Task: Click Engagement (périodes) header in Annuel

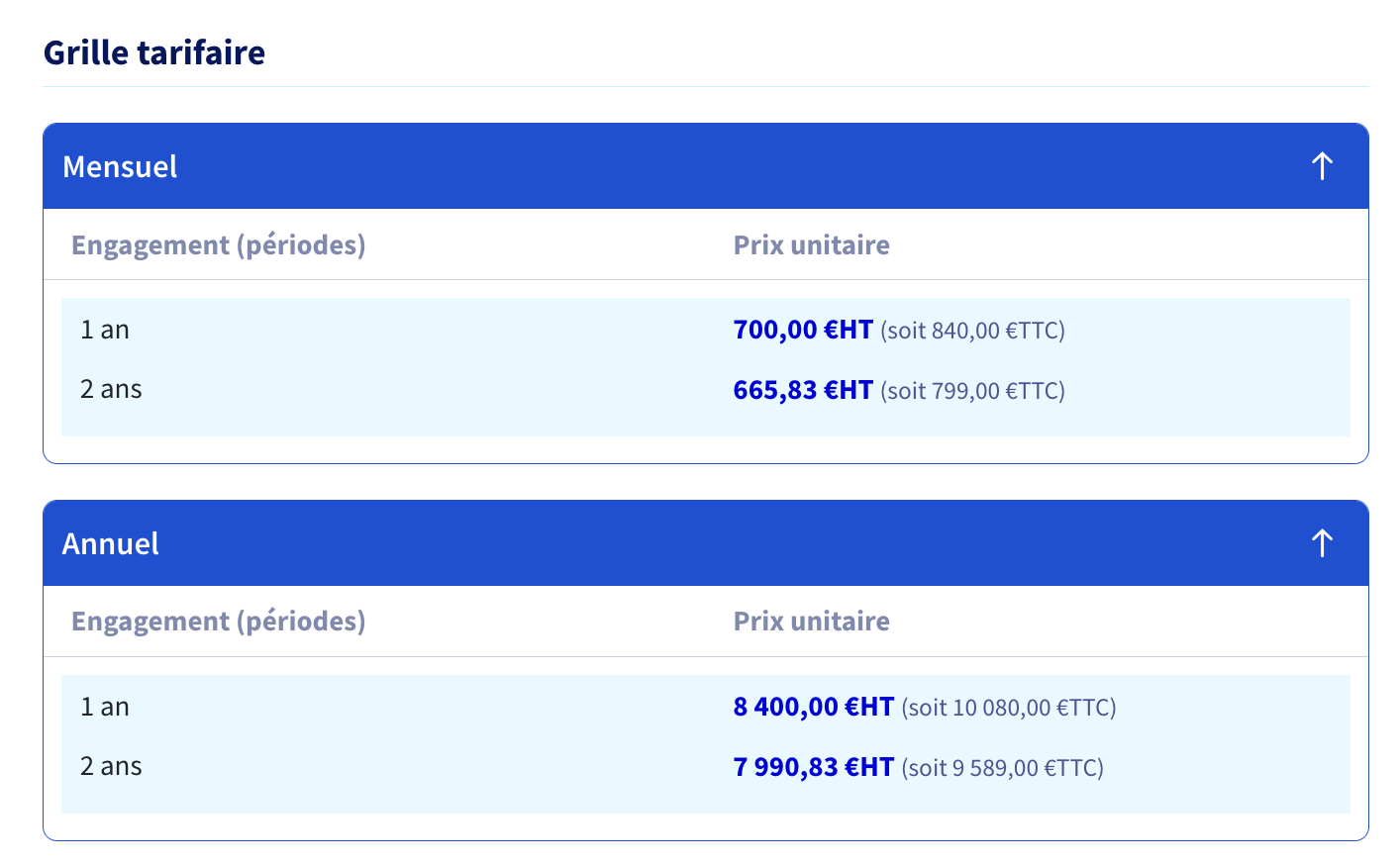Action: tap(219, 622)
